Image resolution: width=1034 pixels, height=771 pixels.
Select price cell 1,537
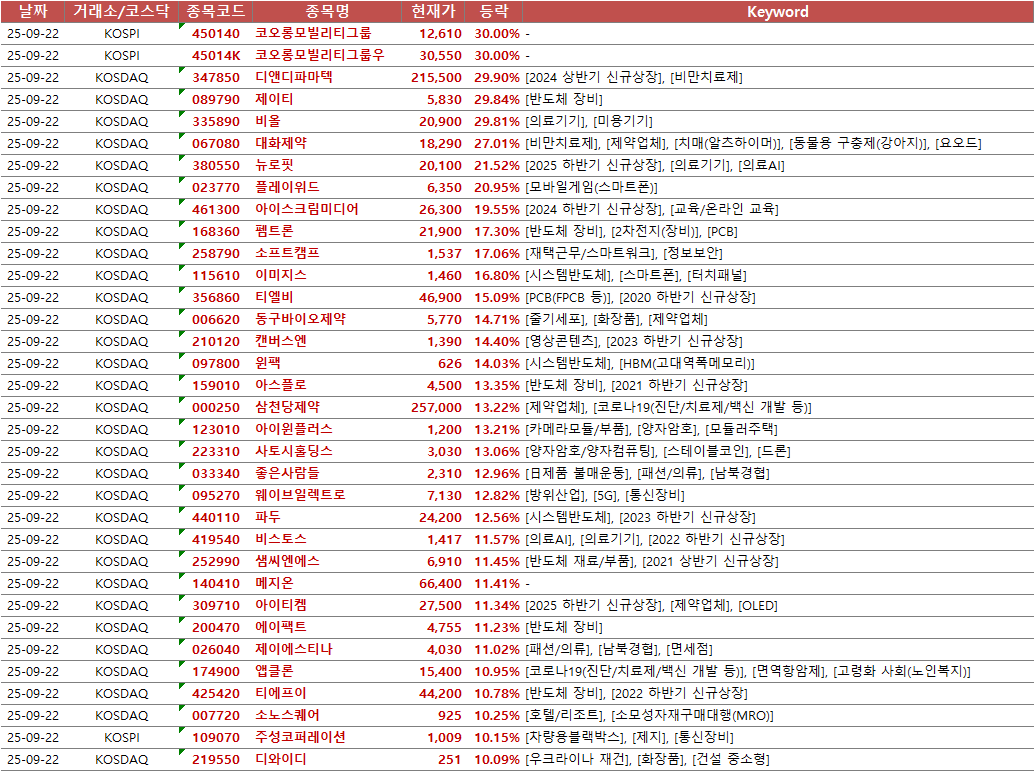pos(444,254)
